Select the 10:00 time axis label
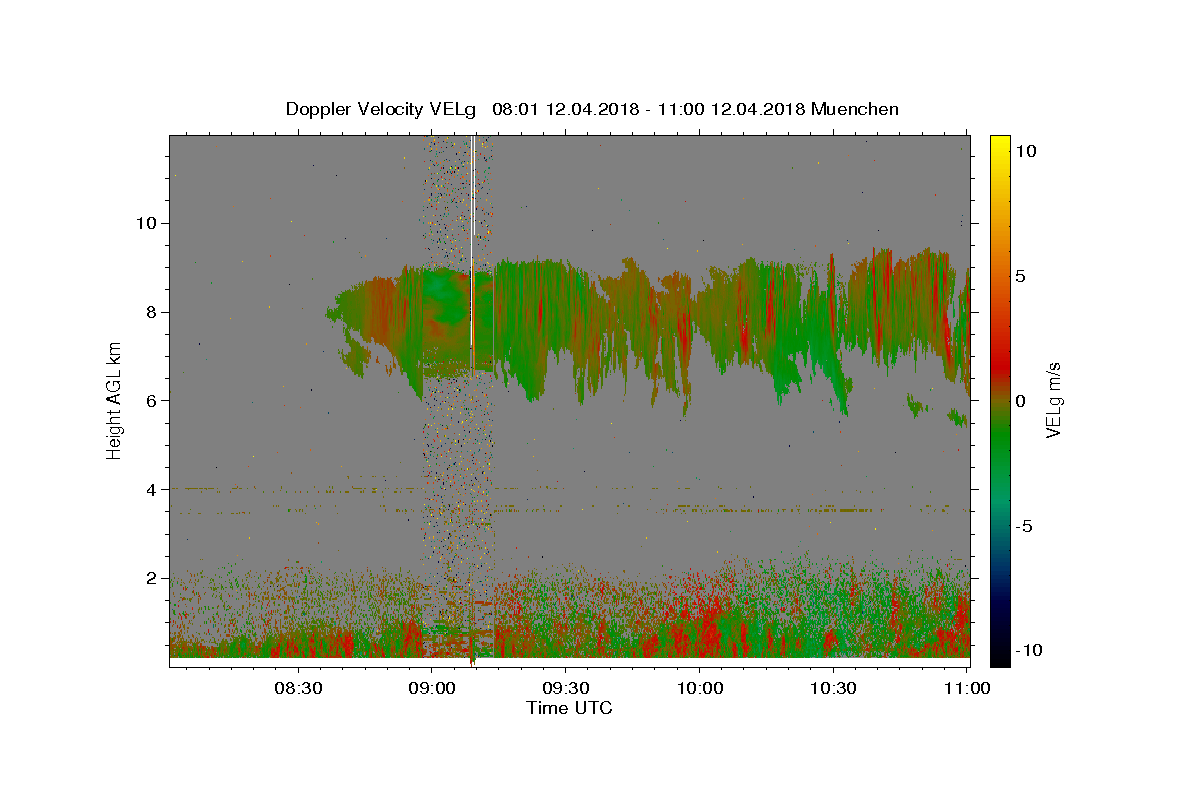Image resolution: width=1200 pixels, height=800 pixels. point(699,688)
